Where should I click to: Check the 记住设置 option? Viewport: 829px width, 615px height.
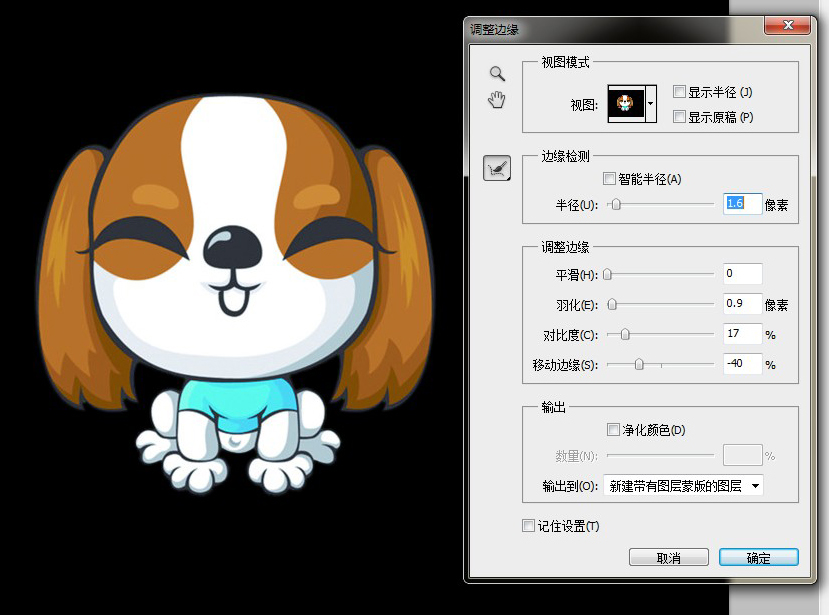[x=529, y=526]
